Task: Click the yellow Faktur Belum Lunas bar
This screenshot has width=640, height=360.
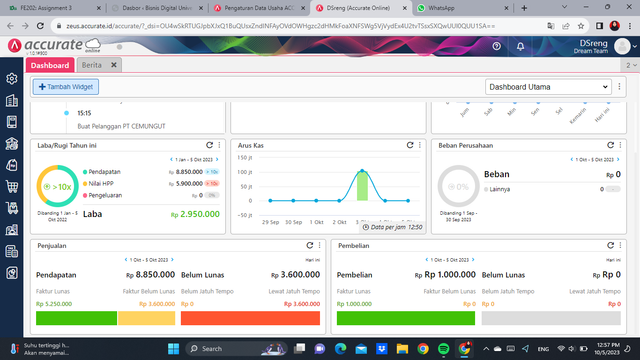Action: [x=147, y=318]
